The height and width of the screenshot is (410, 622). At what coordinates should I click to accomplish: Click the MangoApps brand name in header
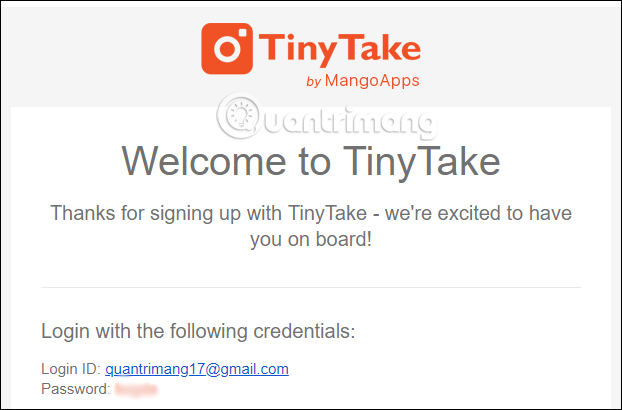372,81
